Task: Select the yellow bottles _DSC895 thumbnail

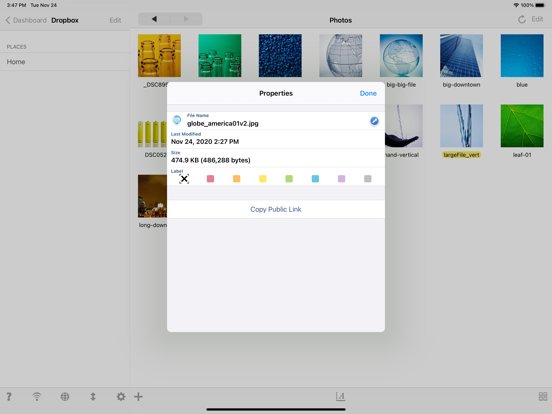Action: 159,56
